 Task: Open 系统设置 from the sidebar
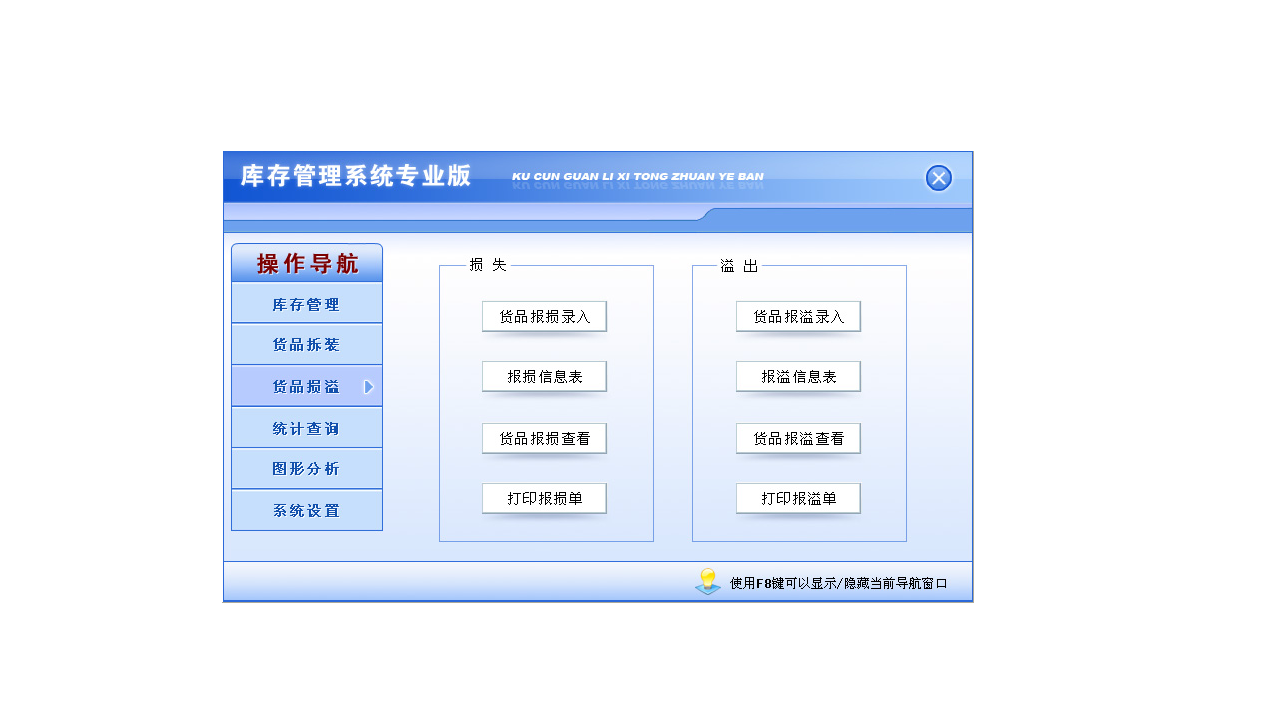[306, 510]
